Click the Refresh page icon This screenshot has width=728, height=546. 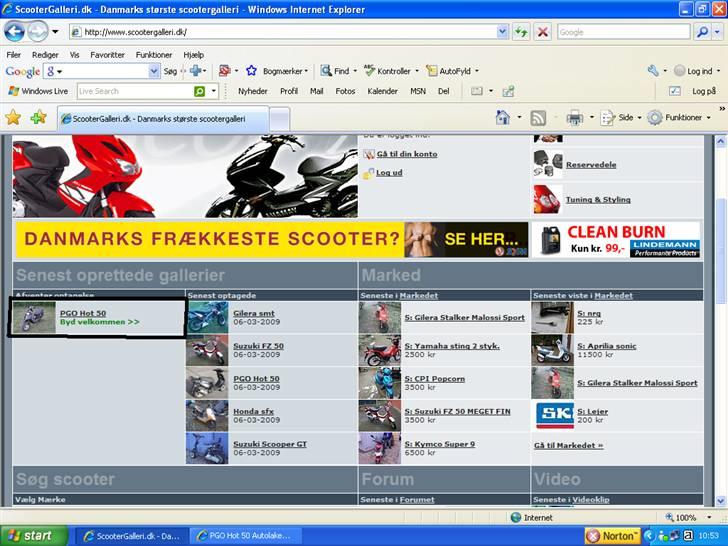[522, 32]
